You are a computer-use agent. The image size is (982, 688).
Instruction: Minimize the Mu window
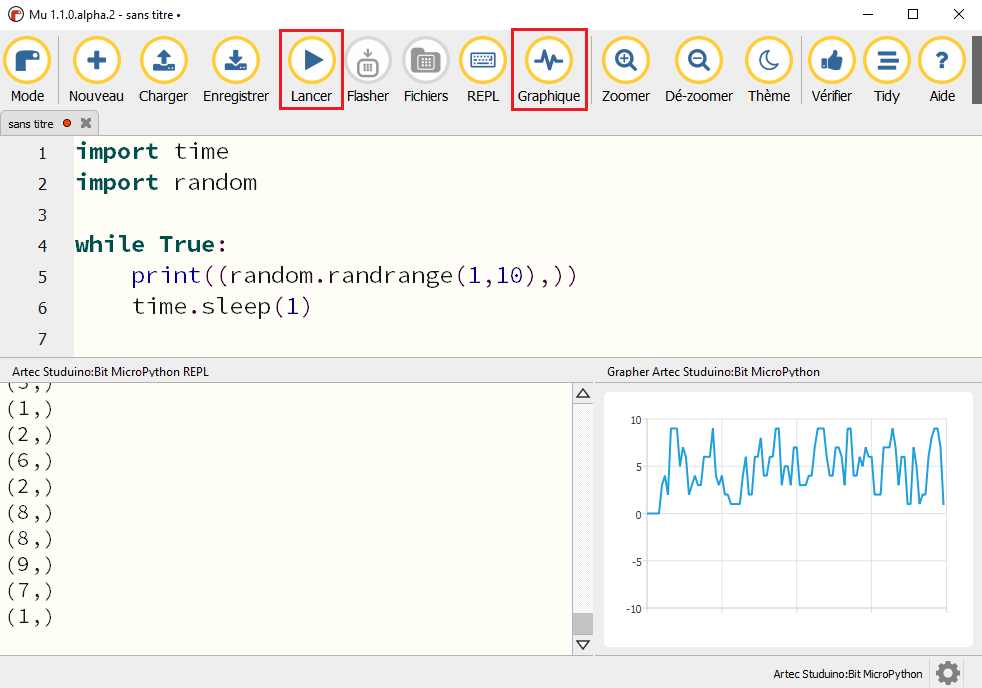tap(868, 14)
